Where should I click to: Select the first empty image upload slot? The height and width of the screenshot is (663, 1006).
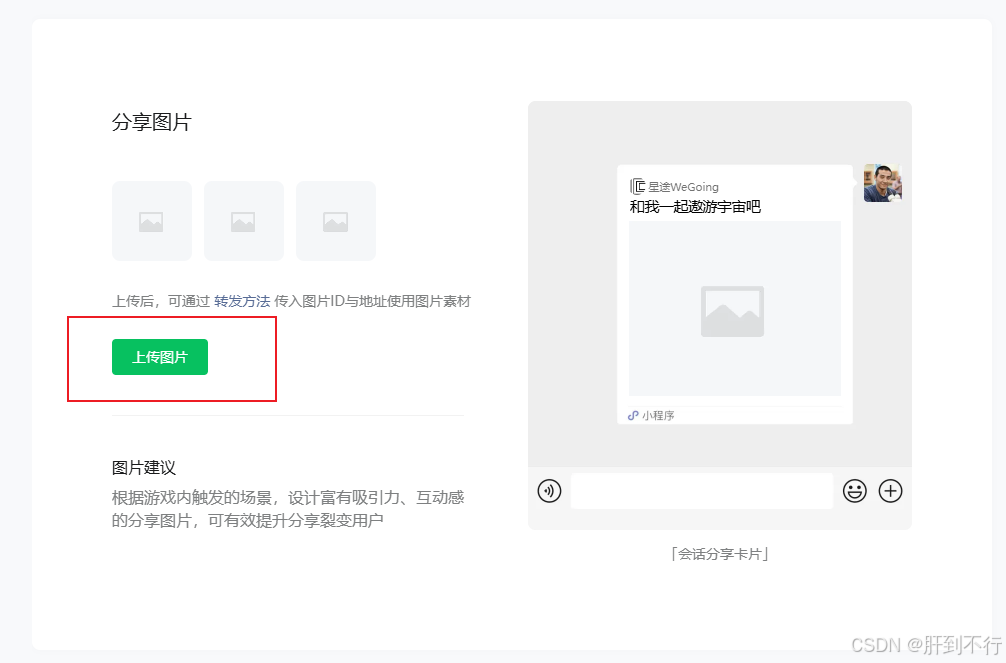click(152, 220)
